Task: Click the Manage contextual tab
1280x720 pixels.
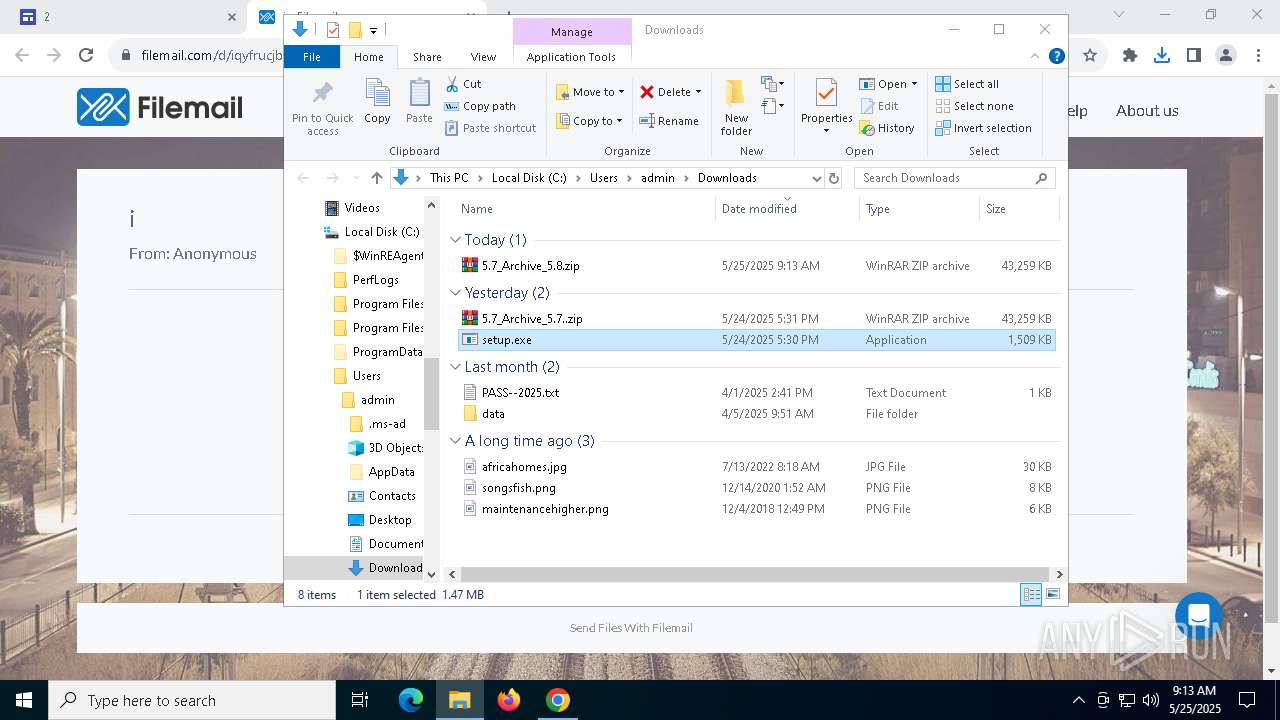Action: click(x=572, y=32)
